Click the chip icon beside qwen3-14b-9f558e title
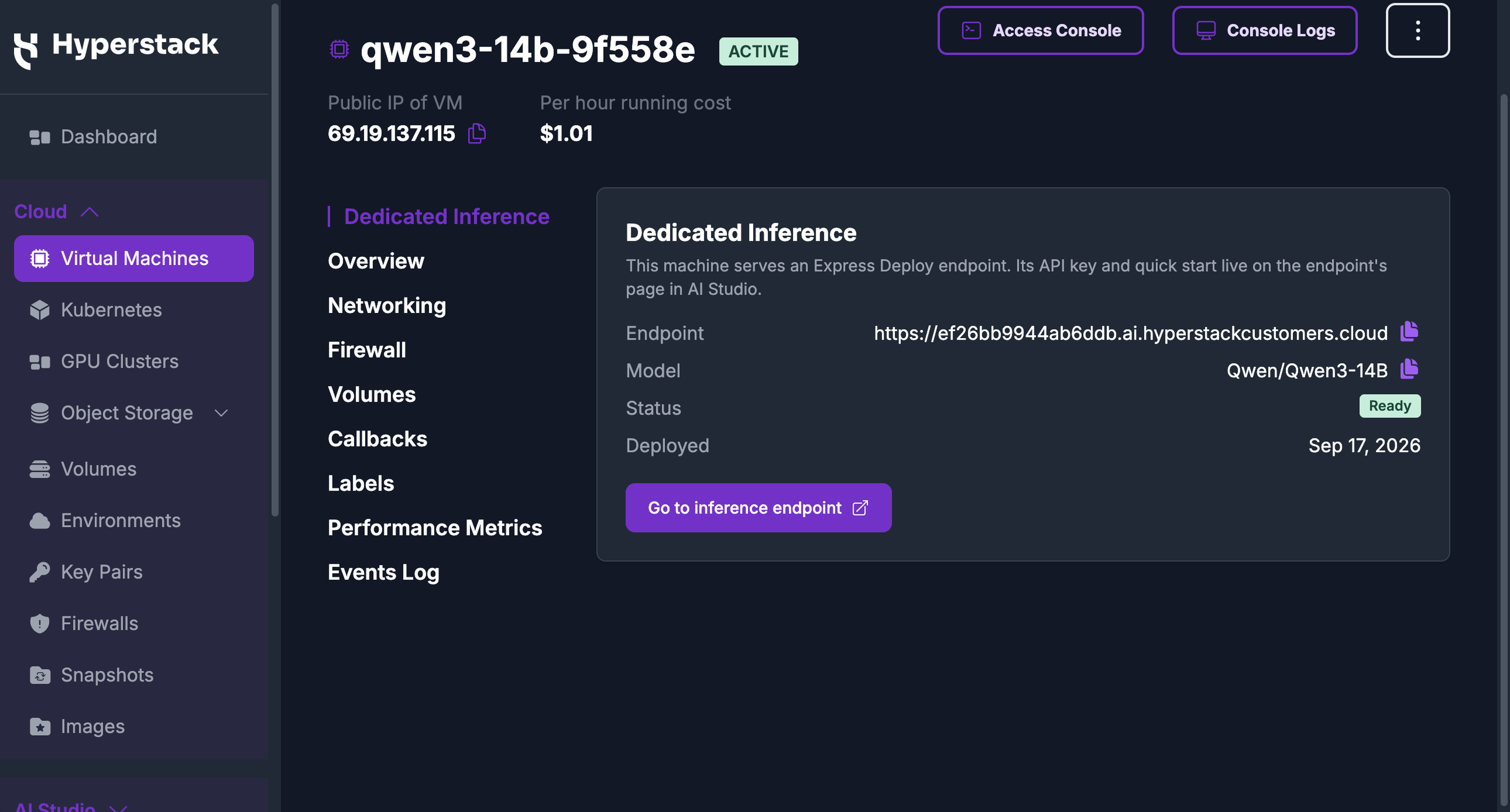This screenshot has height=812, width=1510. click(x=339, y=49)
